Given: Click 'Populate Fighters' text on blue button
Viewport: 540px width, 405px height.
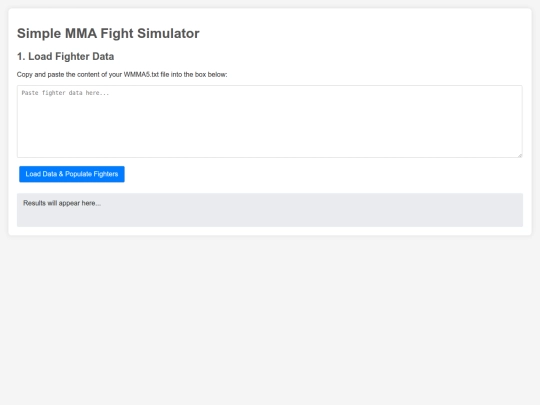Looking at the screenshot, I should click(92, 174).
